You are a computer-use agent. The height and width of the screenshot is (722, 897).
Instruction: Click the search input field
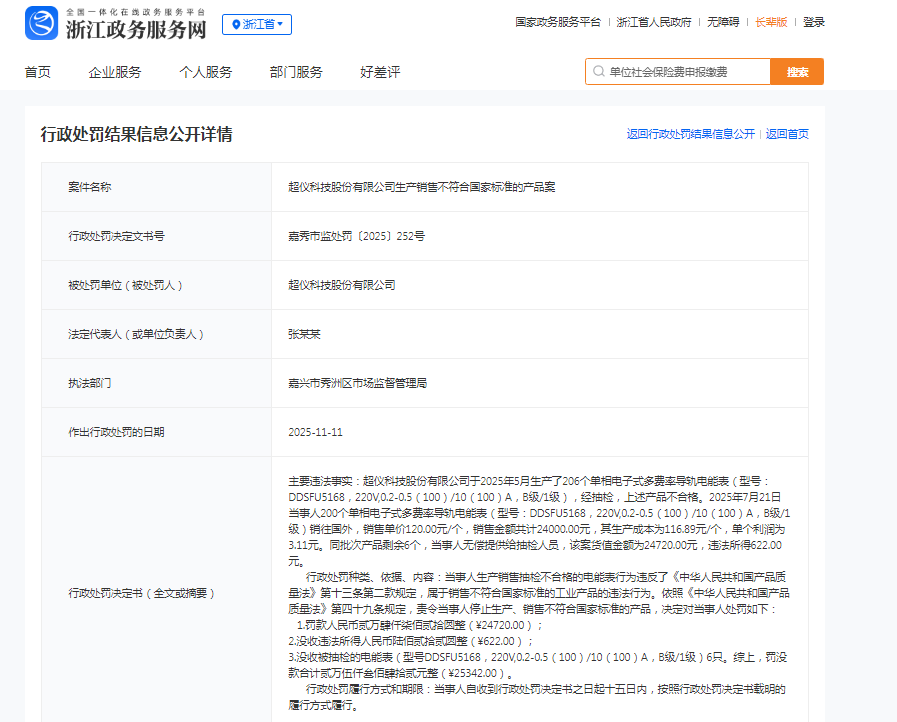pyautogui.click(x=685, y=72)
